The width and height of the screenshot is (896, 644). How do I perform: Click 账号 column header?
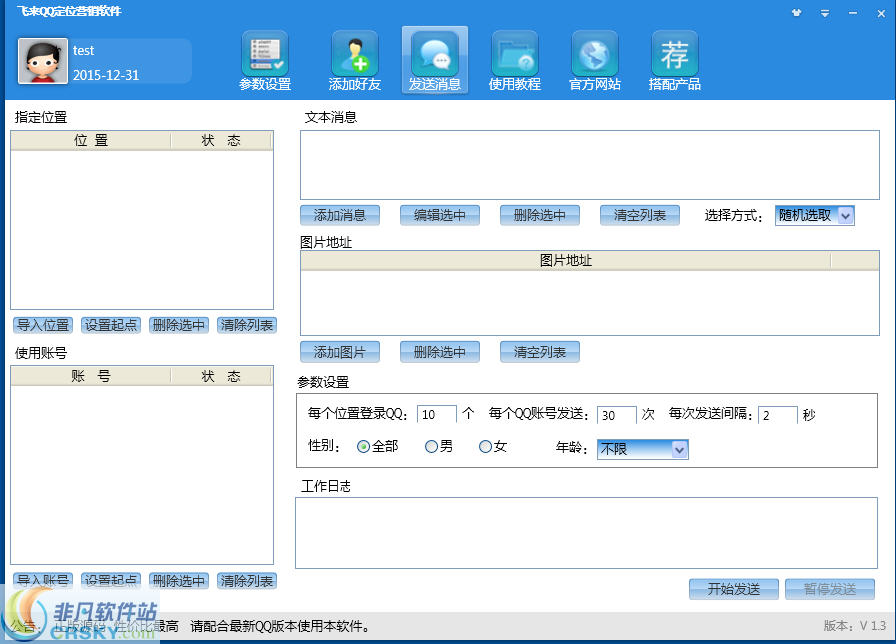[x=91, y=376]
